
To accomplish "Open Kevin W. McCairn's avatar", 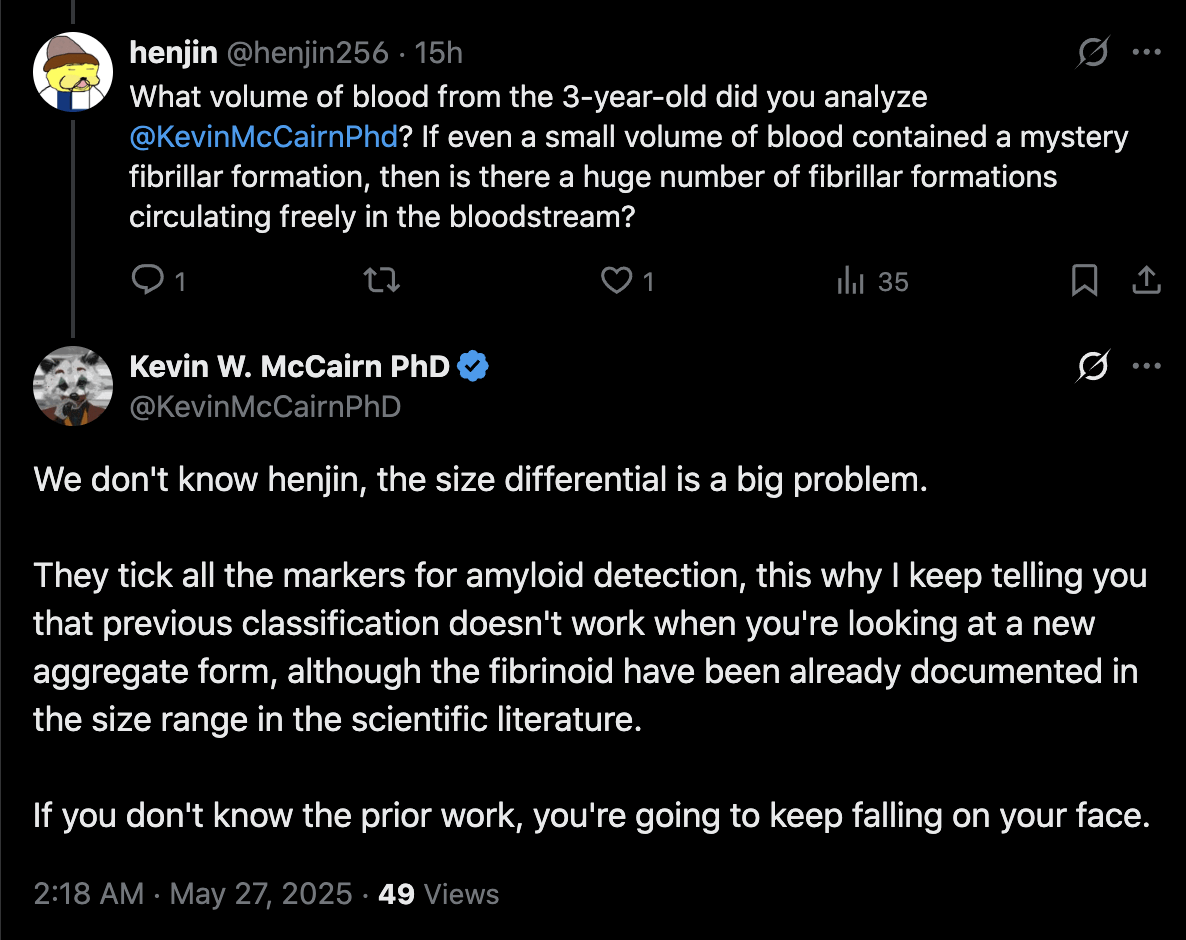I will click(72, 387).
